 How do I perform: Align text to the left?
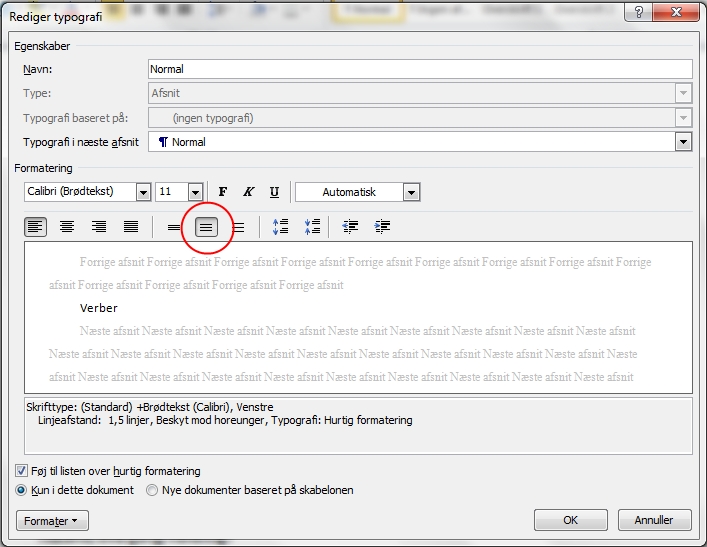35,227
